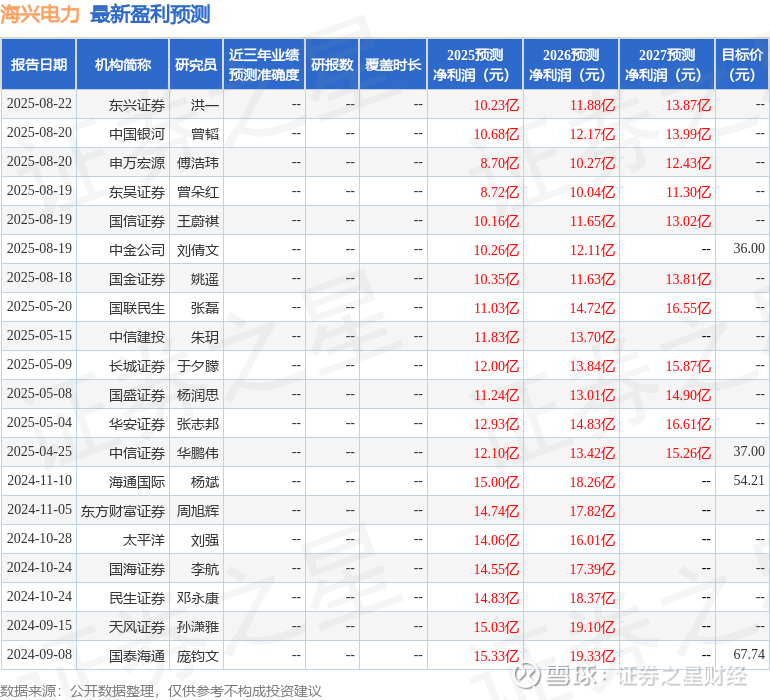Select the 覆盖时长 column header
This screenshot has height=700, width=770.
[x=393, y=64]
